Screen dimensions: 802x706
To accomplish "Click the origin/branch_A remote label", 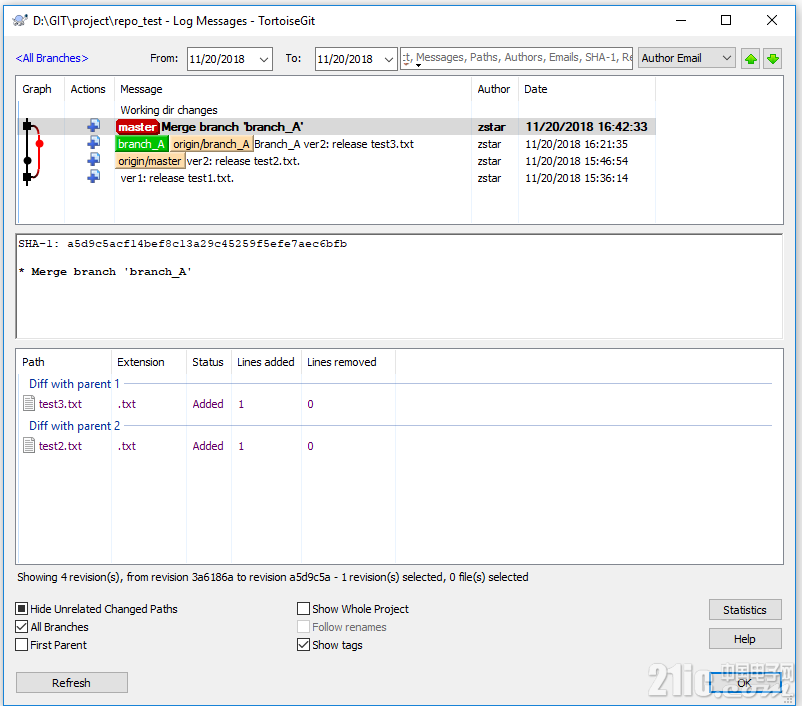I will click(x=211, y=144).
